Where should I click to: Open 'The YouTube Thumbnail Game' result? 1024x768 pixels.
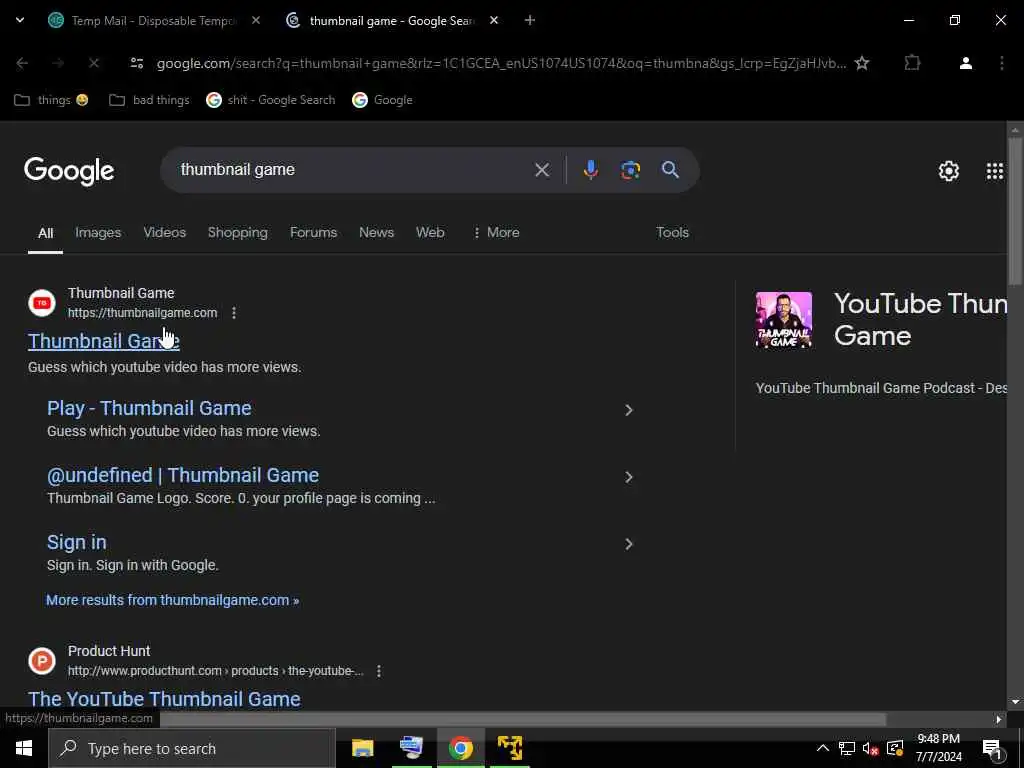164,699
